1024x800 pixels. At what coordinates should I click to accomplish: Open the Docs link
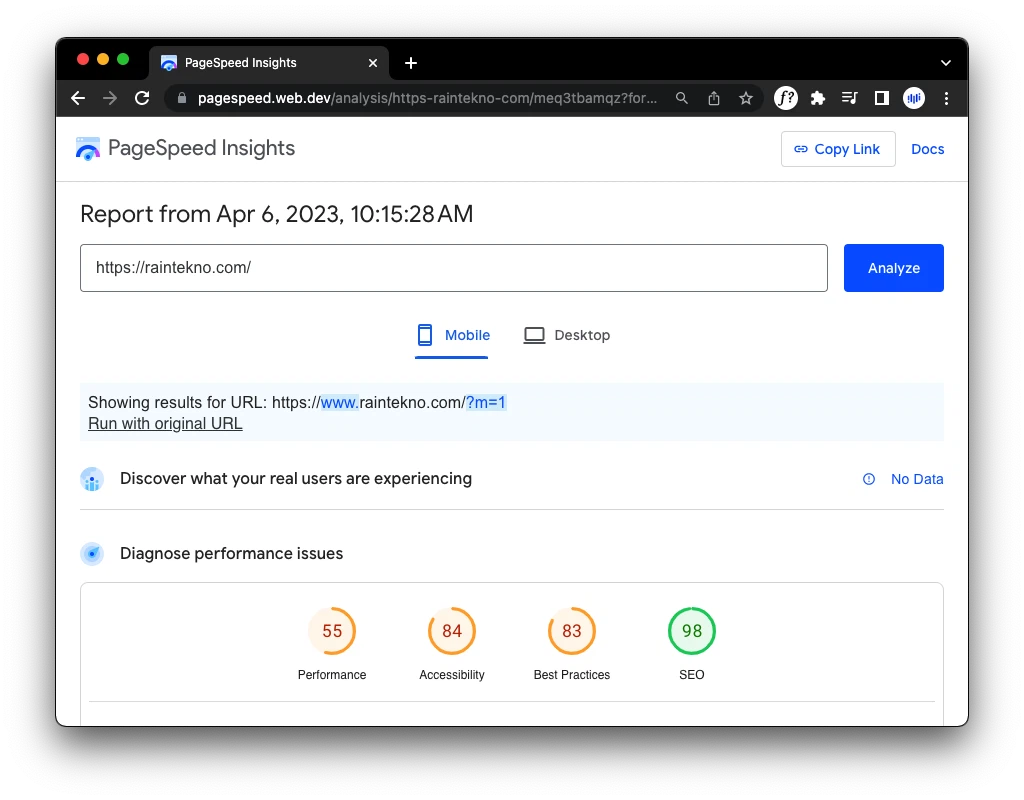click(927, 149)
